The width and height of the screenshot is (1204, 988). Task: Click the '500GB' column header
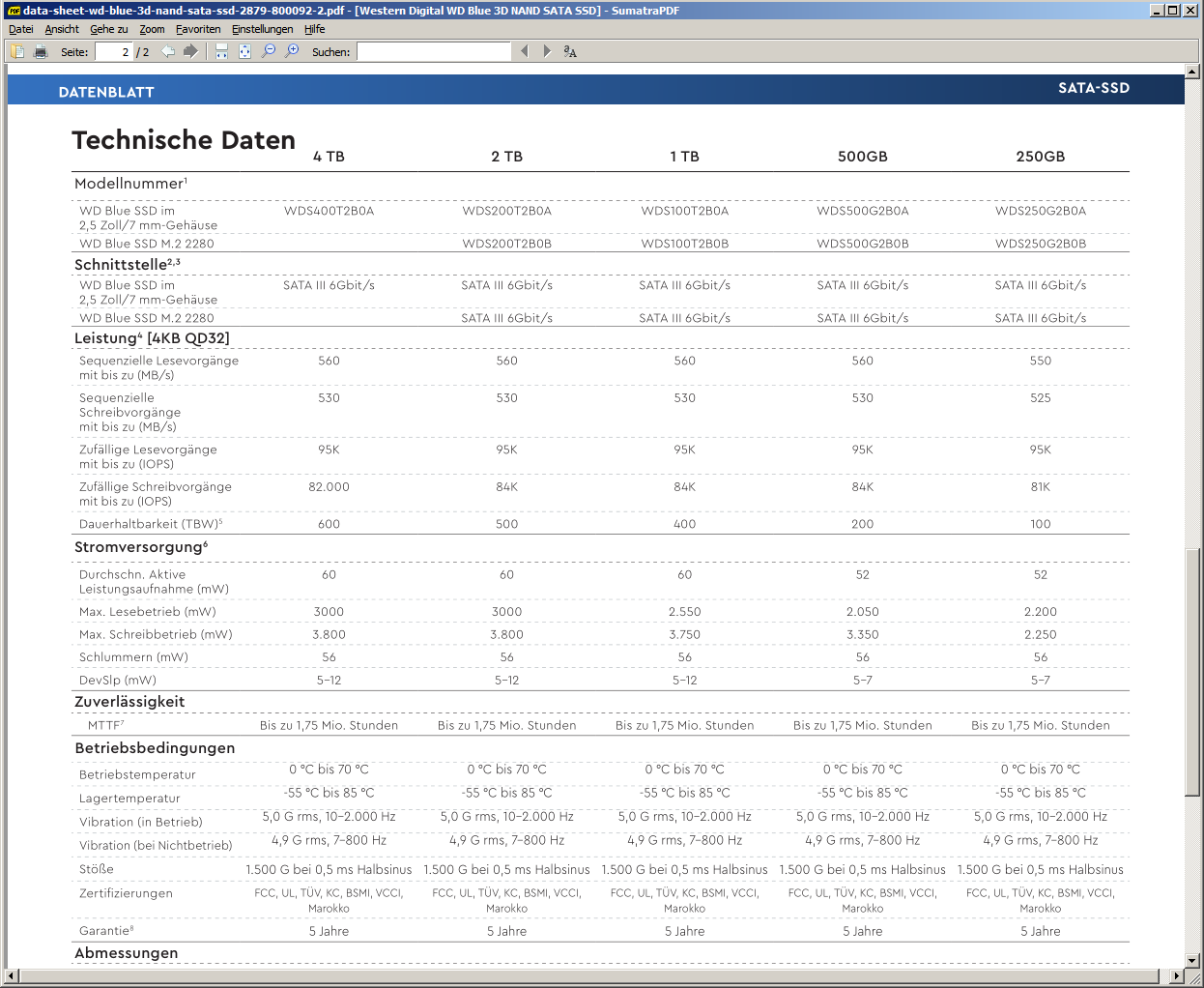[862, 157]
